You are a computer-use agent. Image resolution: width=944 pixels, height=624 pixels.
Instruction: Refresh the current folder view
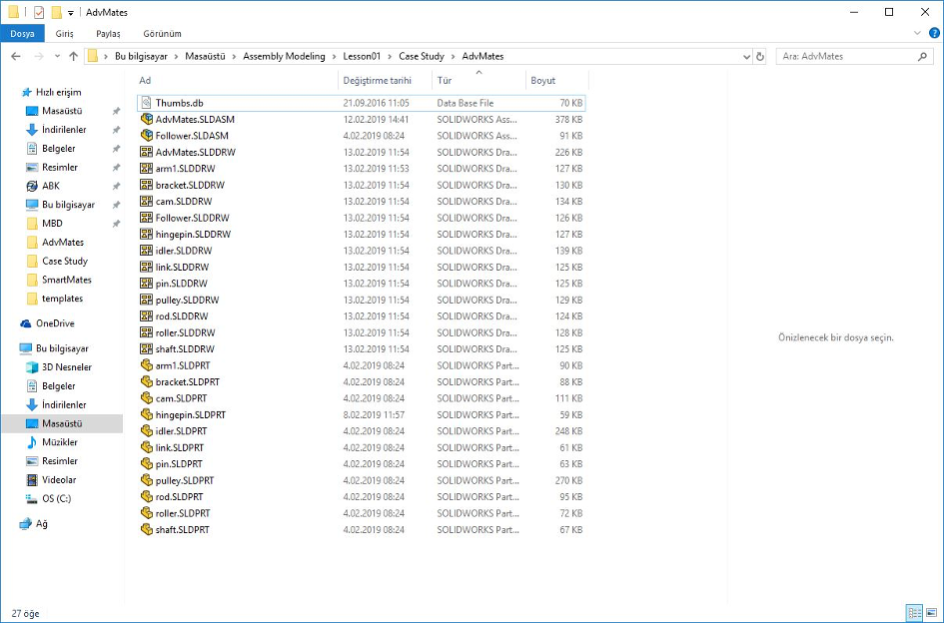pos(761,56)
